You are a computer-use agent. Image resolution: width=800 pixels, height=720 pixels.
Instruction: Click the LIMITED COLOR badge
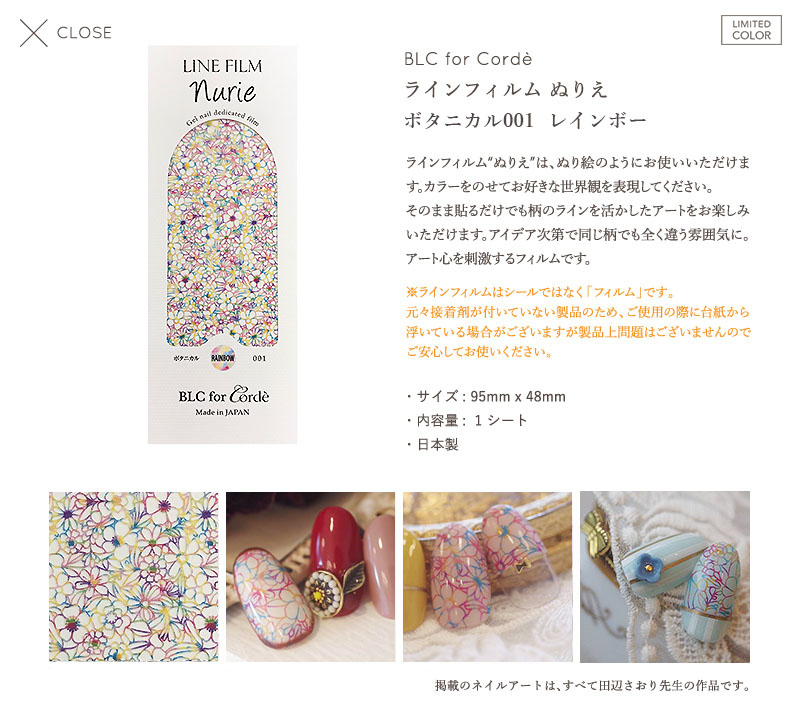pyautogui.click(x=751, y=30)
